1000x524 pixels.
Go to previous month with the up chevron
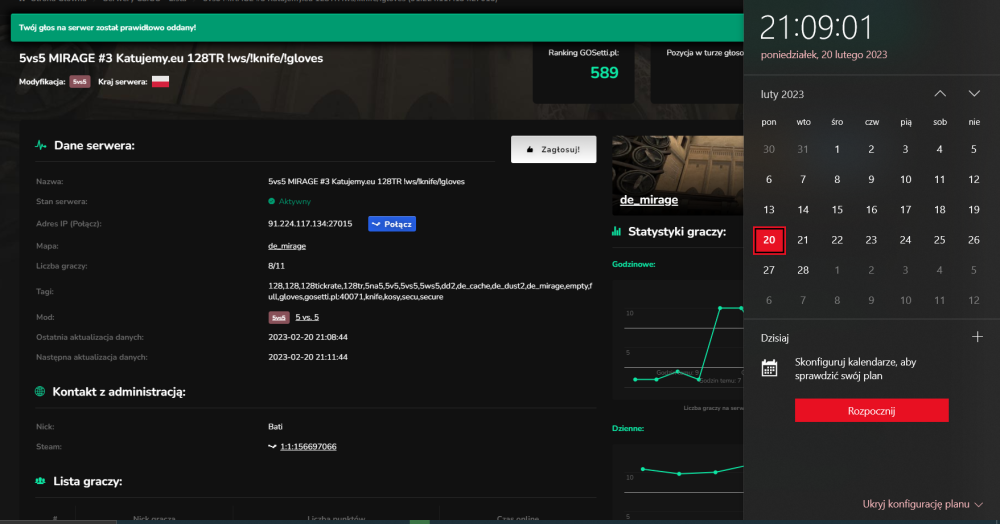[940, 94]
